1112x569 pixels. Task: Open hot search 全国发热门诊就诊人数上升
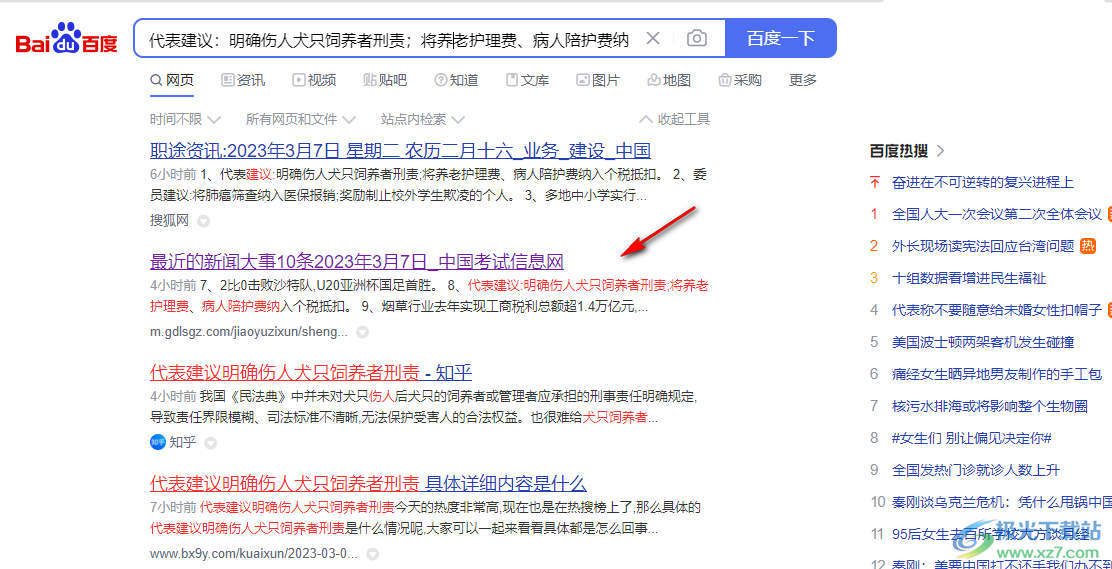pos(976,470)
